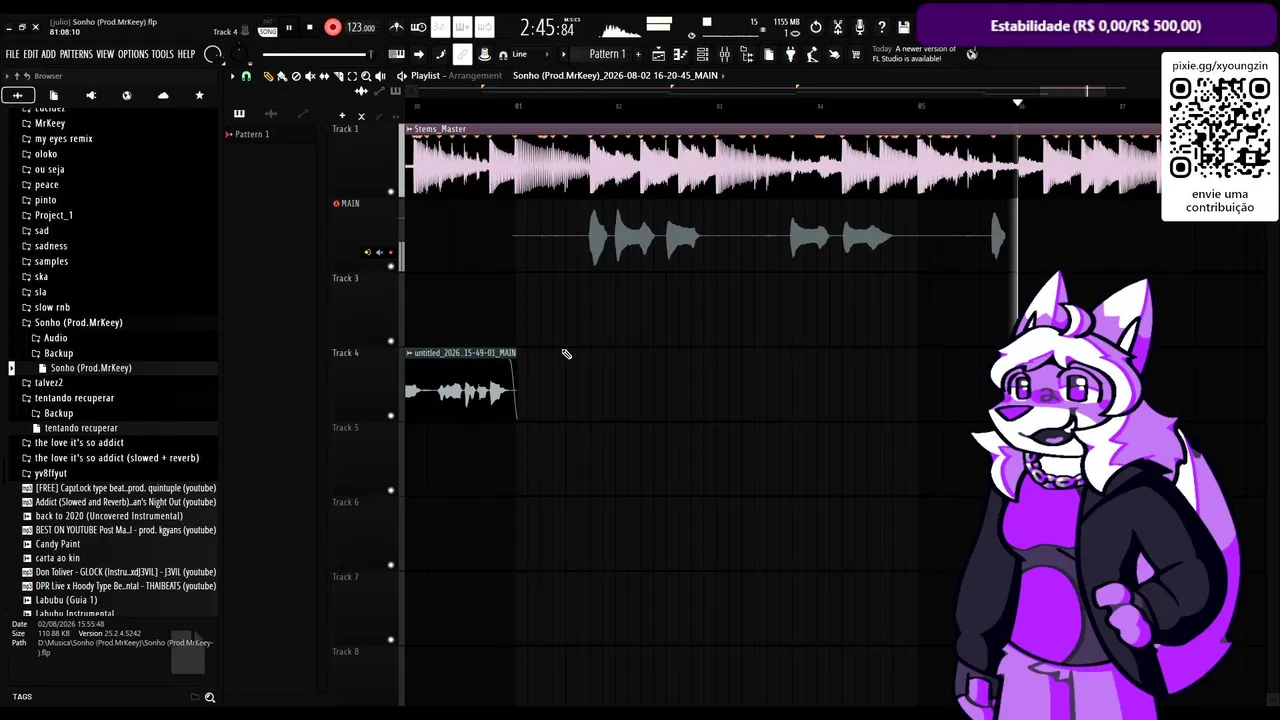This screenshot has height=720, width=1280.
Task: Mute Track 5 using its dot
Action: pos(391,490)
